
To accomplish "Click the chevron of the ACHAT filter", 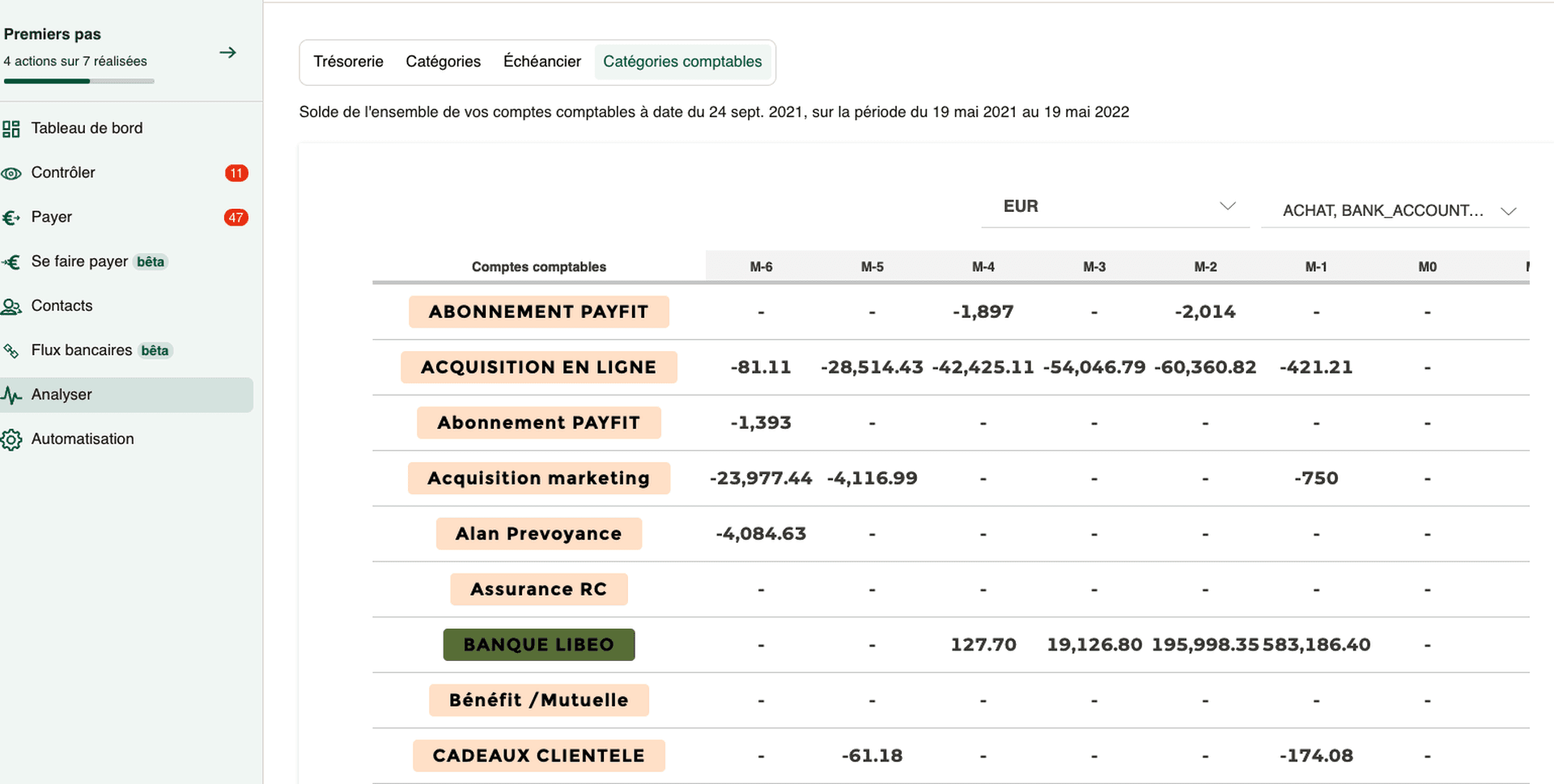I will [1508, 211].
